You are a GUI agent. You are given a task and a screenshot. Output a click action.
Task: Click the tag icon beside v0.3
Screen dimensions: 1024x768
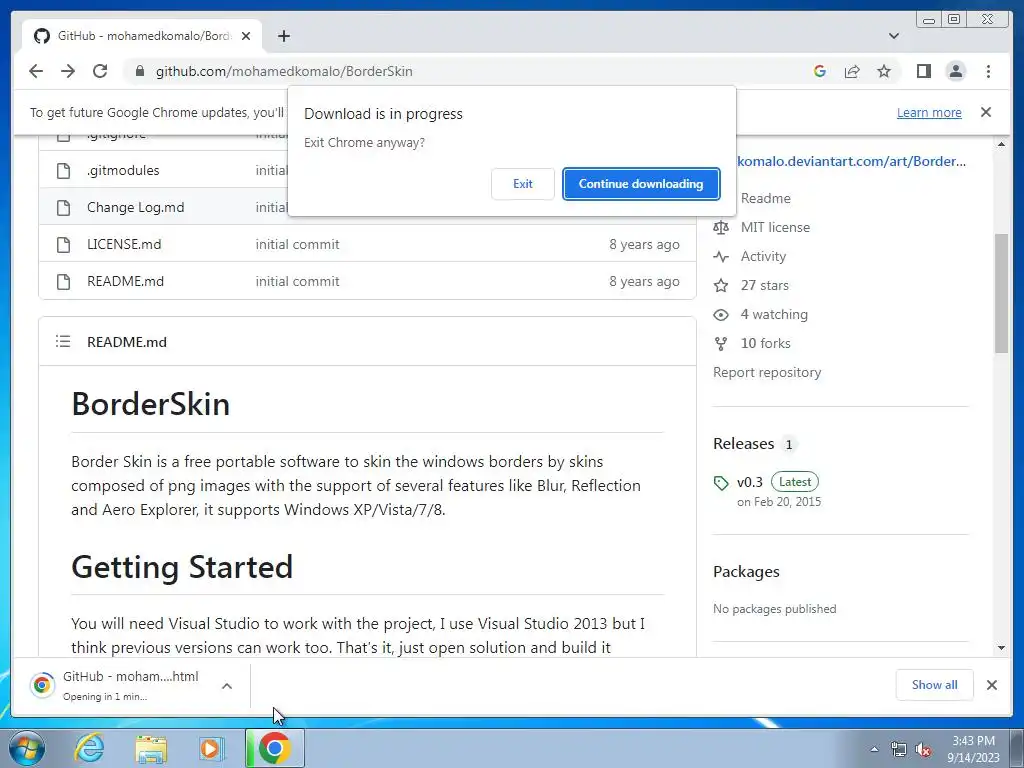coord(721,483)
